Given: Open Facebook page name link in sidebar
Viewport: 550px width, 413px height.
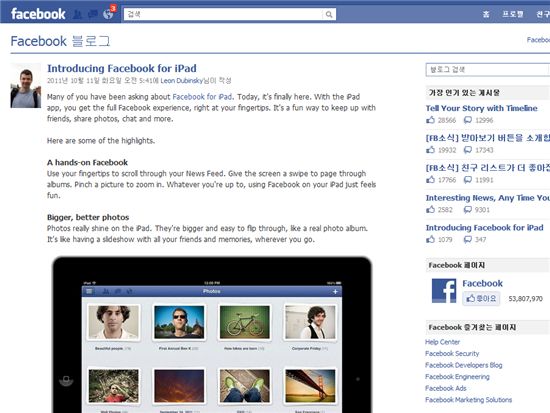Looking at the screenshot, I should [x=482, y=283].
